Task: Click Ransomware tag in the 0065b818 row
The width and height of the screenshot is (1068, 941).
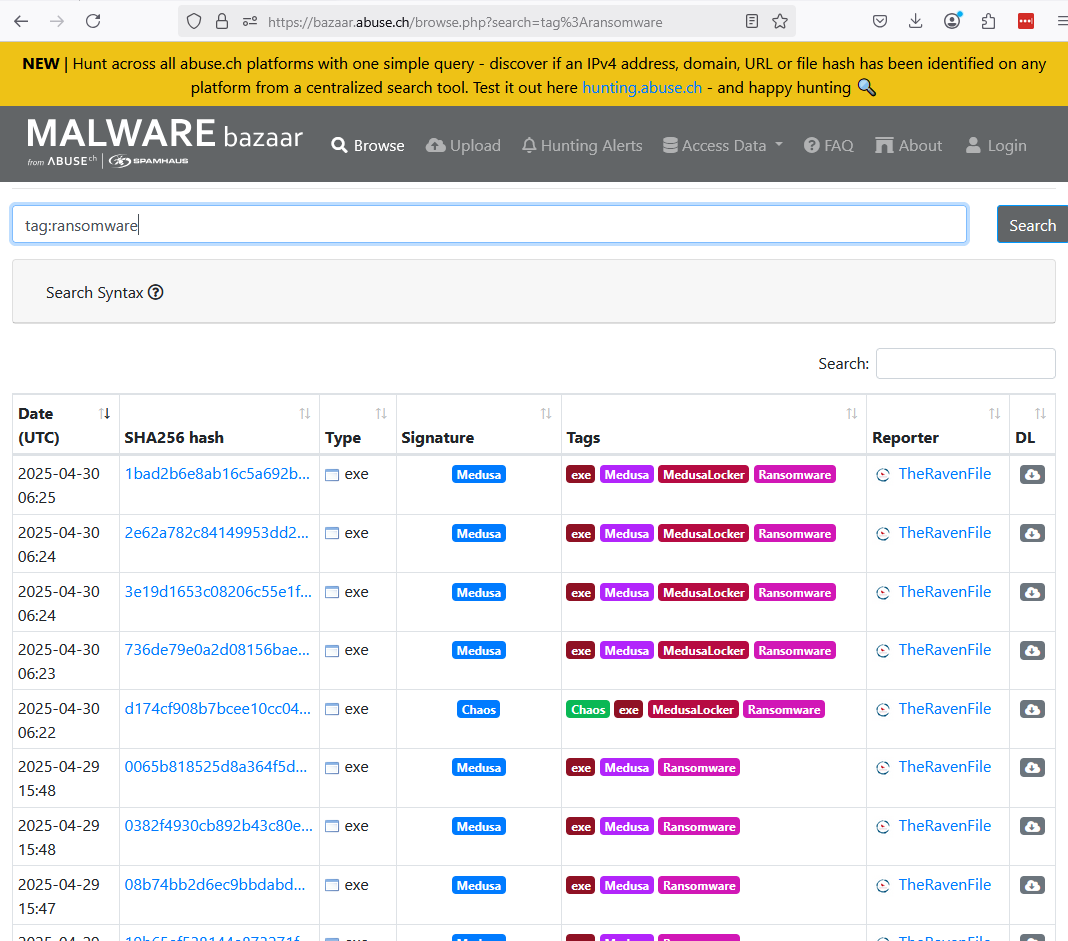Action: pyautogui.click(x=699, y=767)
